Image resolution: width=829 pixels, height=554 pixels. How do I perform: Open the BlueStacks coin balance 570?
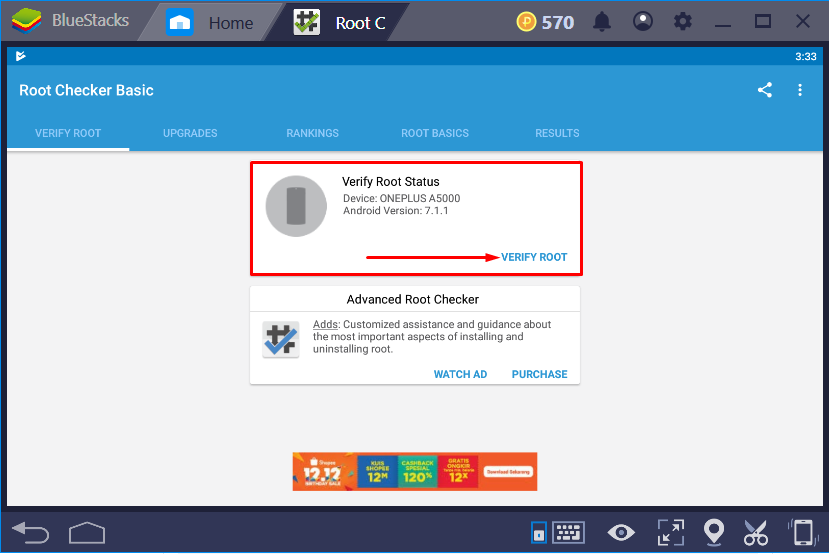(x=545, y=22)
